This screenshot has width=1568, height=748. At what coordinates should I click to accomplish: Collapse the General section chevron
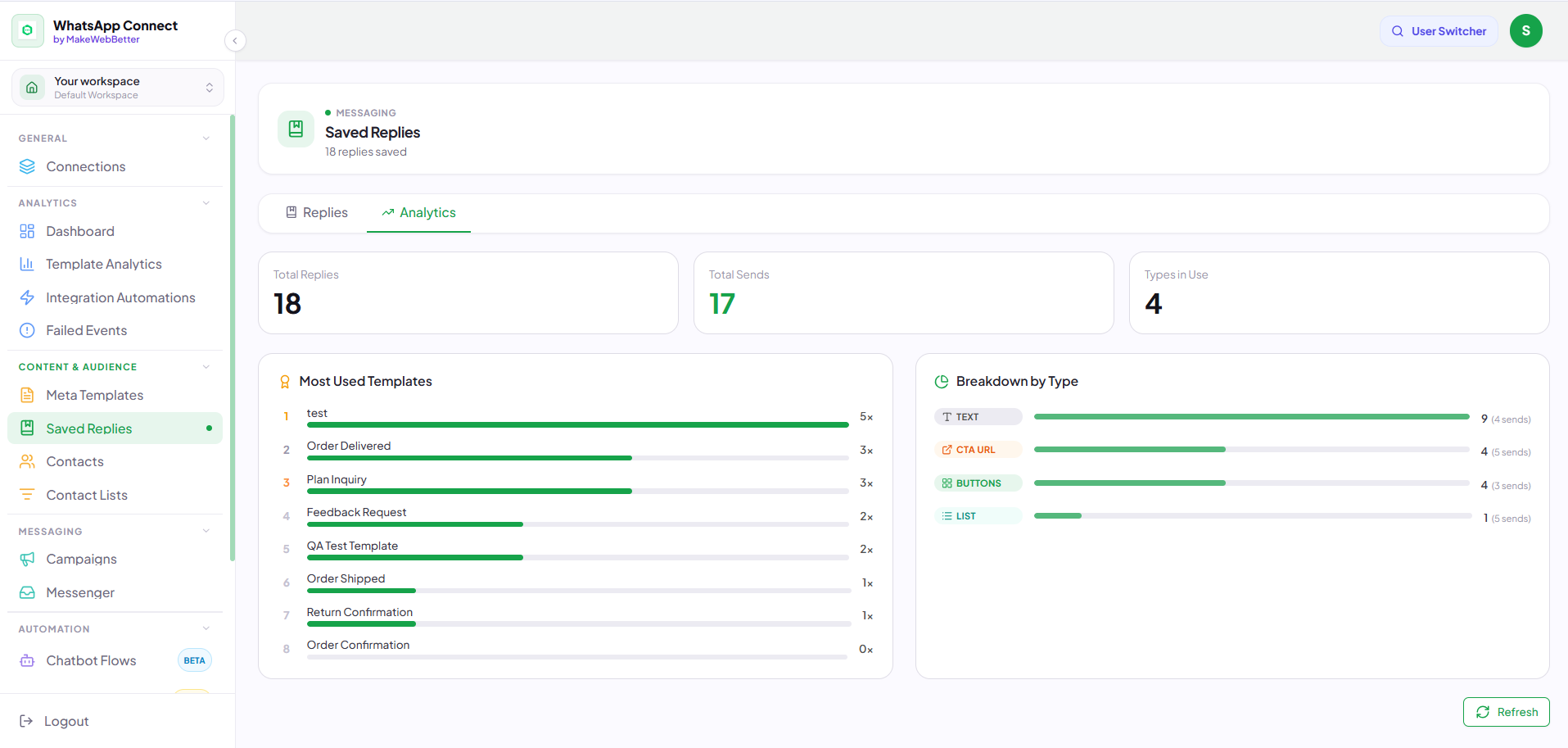[206, 138]
